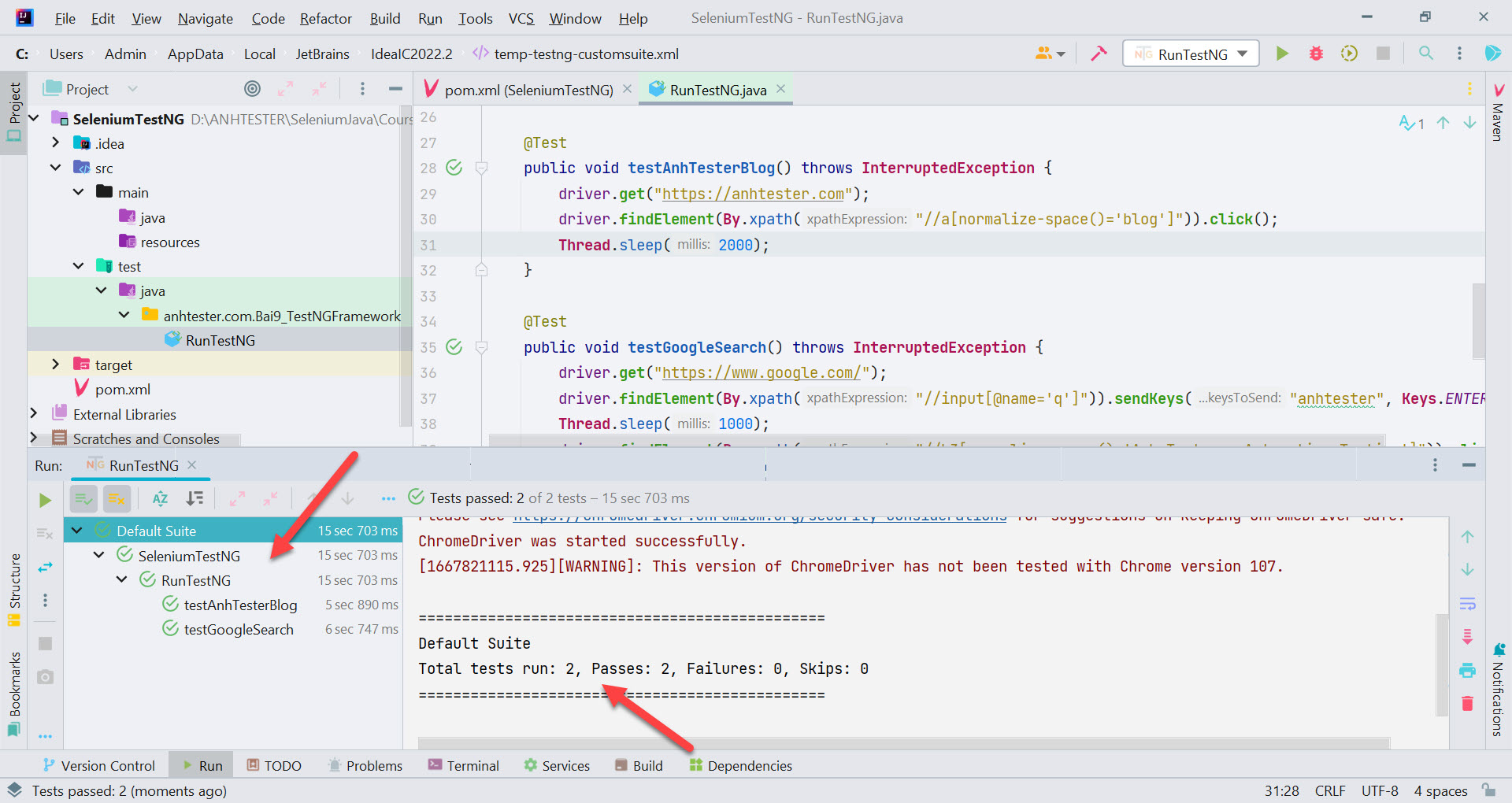Start debugging with the red bug icon
The height and width of the screenshot is (803, 1512).
pyautogui.click(x=1316, y=54)
